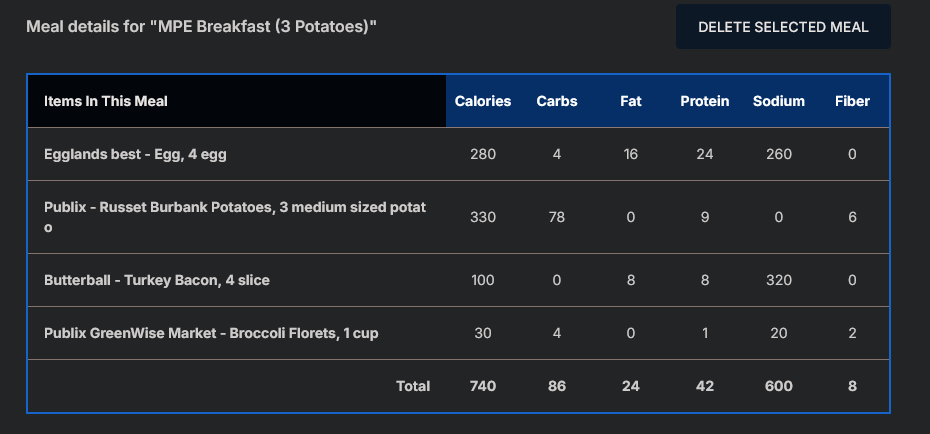Click the Fat column header

(x=630, y=101)
